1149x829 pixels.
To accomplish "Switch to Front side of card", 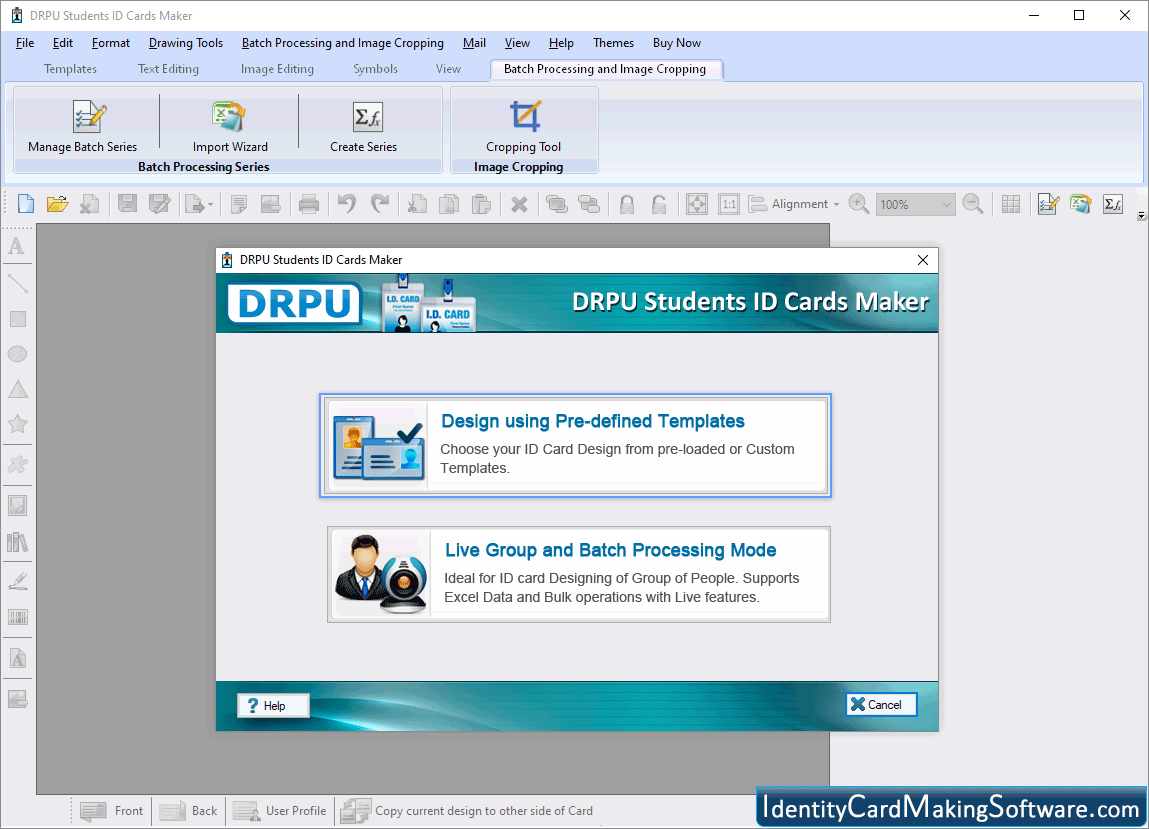I will click(x=112, y=811).
